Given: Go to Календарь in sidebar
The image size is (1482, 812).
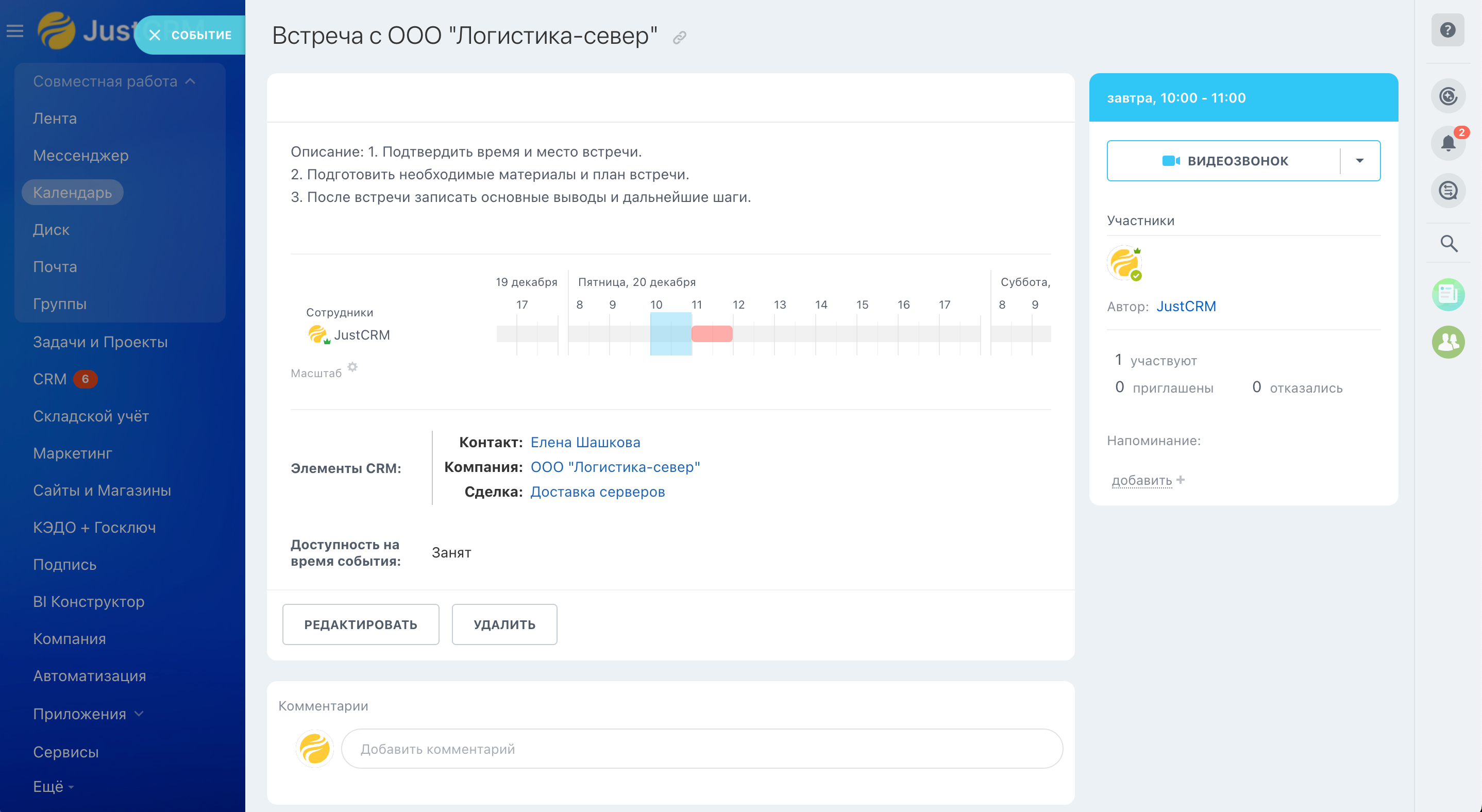Looking at the screenshot, I should tap(73, 193).
